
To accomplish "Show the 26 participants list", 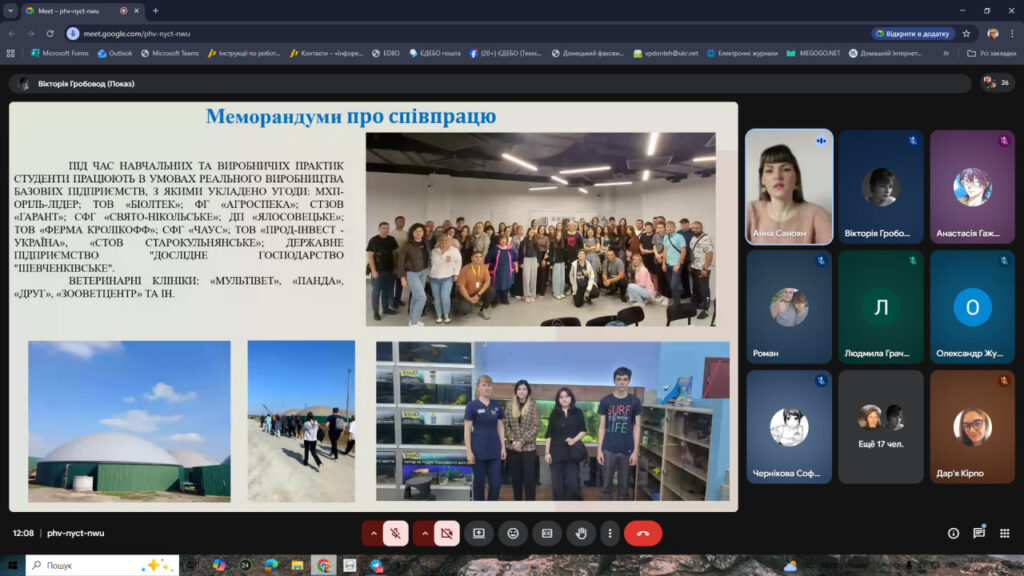I will pos(996,82).
